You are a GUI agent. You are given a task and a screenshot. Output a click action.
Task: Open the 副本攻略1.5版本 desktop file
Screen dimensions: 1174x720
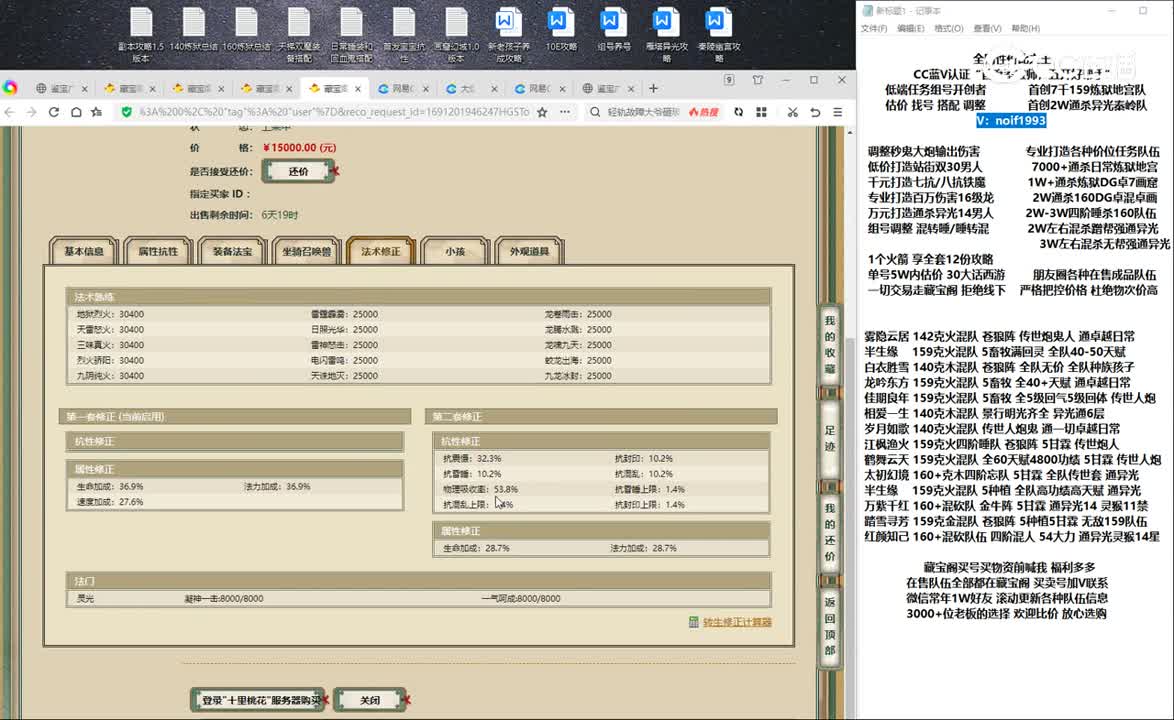pyautogui.click(x=141, y=34)
